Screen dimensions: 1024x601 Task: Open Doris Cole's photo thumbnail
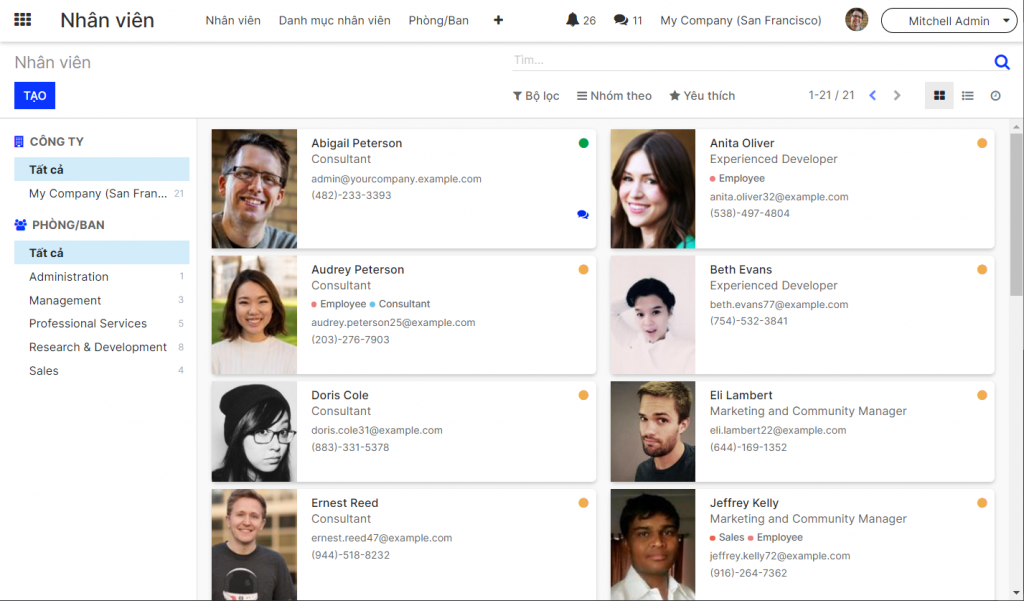click(254, 432)
